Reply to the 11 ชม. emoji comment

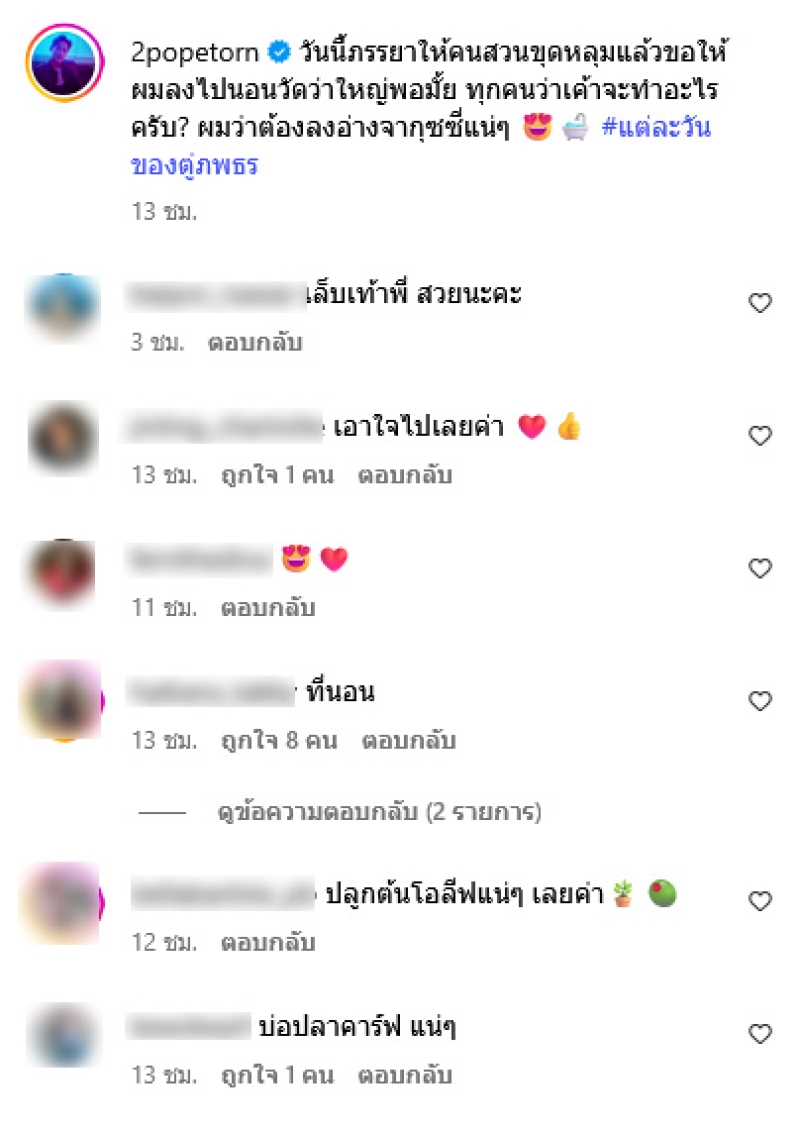click(268, 608)
